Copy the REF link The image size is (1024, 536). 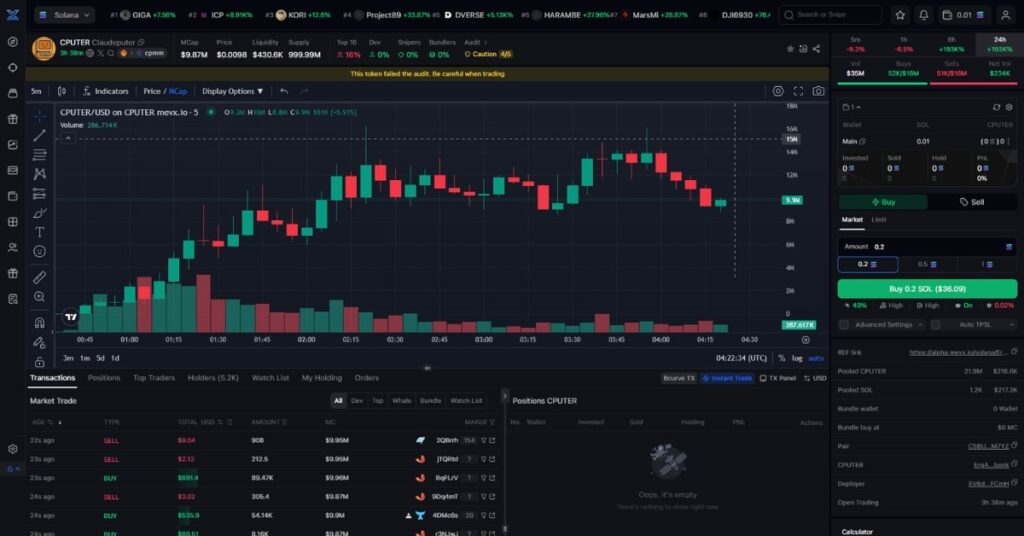[1014, 352]
